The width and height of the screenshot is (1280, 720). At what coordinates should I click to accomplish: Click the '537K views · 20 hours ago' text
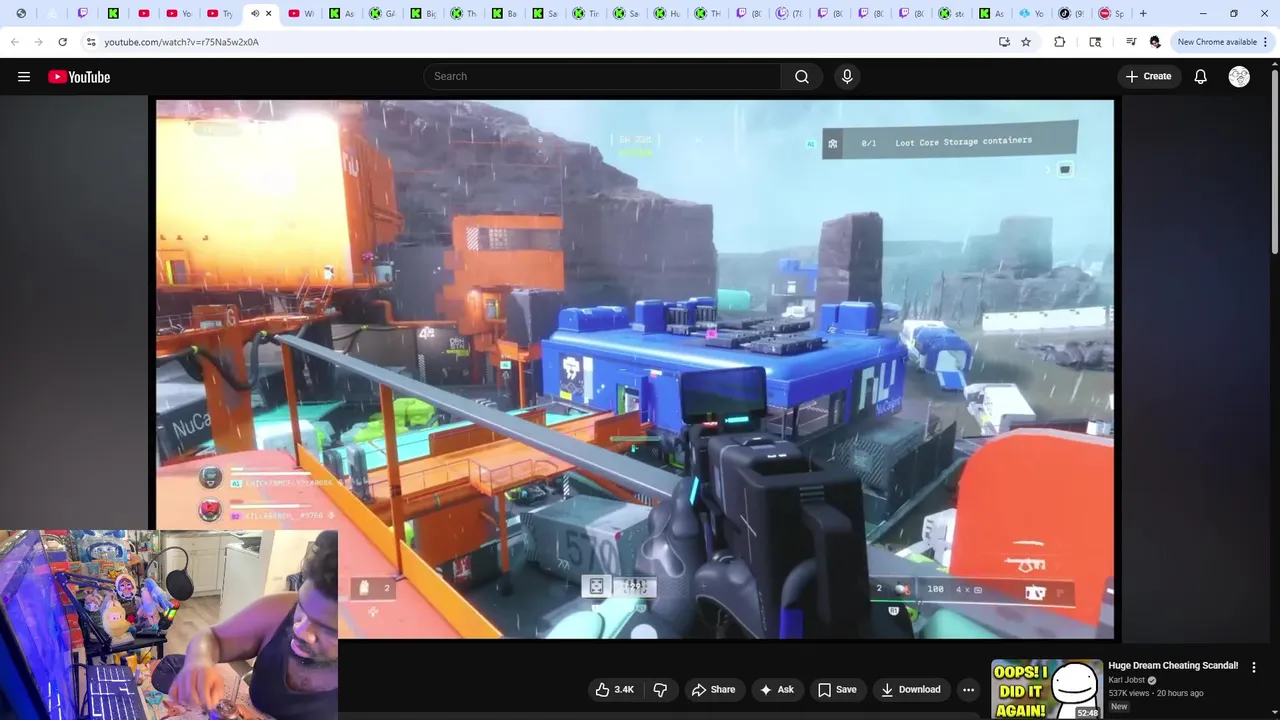[x=1155, y=693]
